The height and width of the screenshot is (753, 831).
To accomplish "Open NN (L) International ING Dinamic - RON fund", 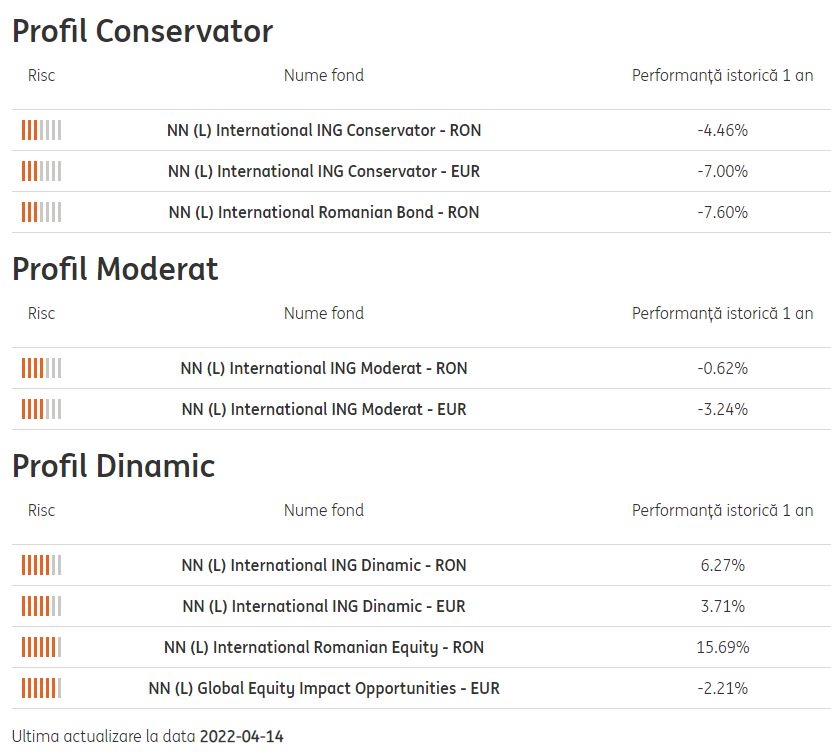I will coord(324,565).
